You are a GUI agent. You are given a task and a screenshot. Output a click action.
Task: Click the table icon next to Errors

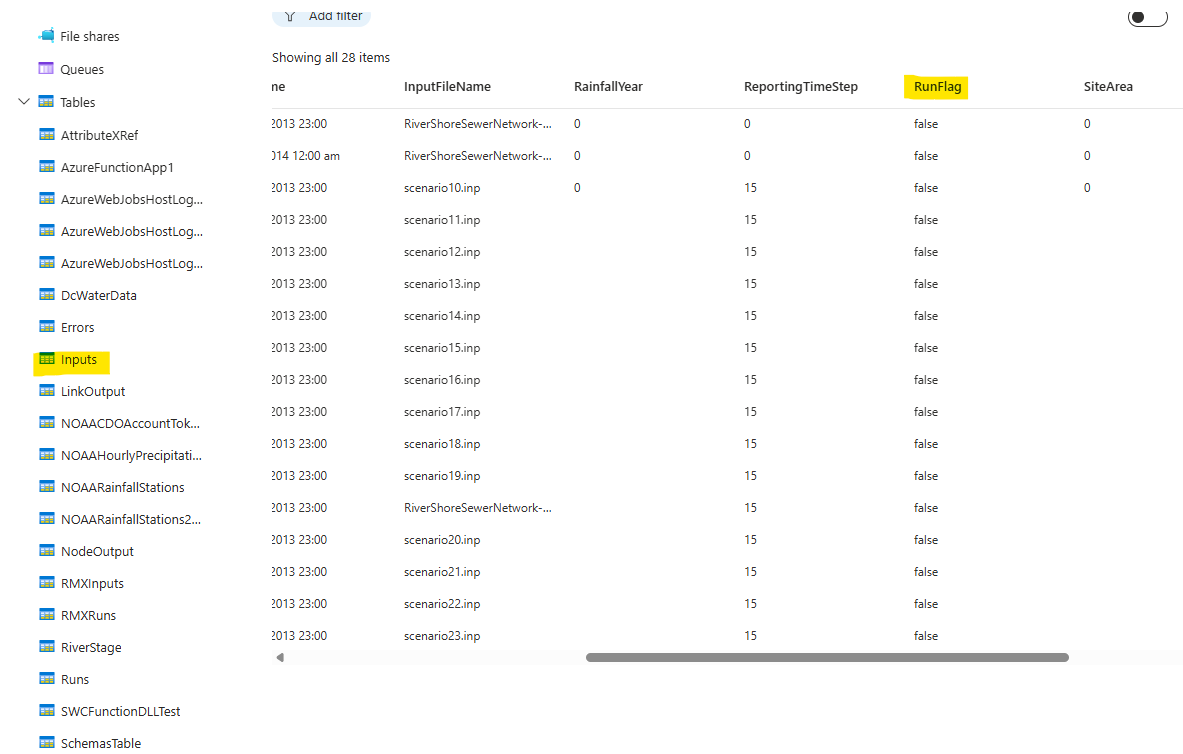pyautogui.click(x=47, y=327)
